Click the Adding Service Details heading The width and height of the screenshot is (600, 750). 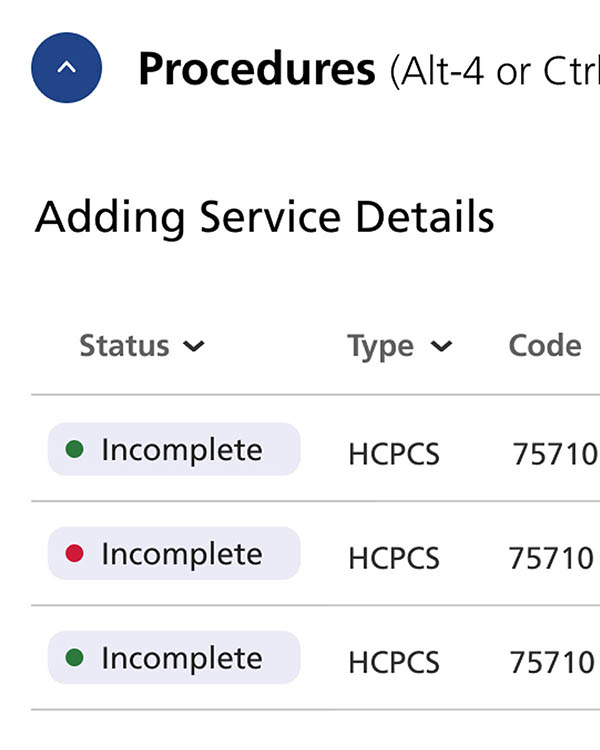point(264,217)
